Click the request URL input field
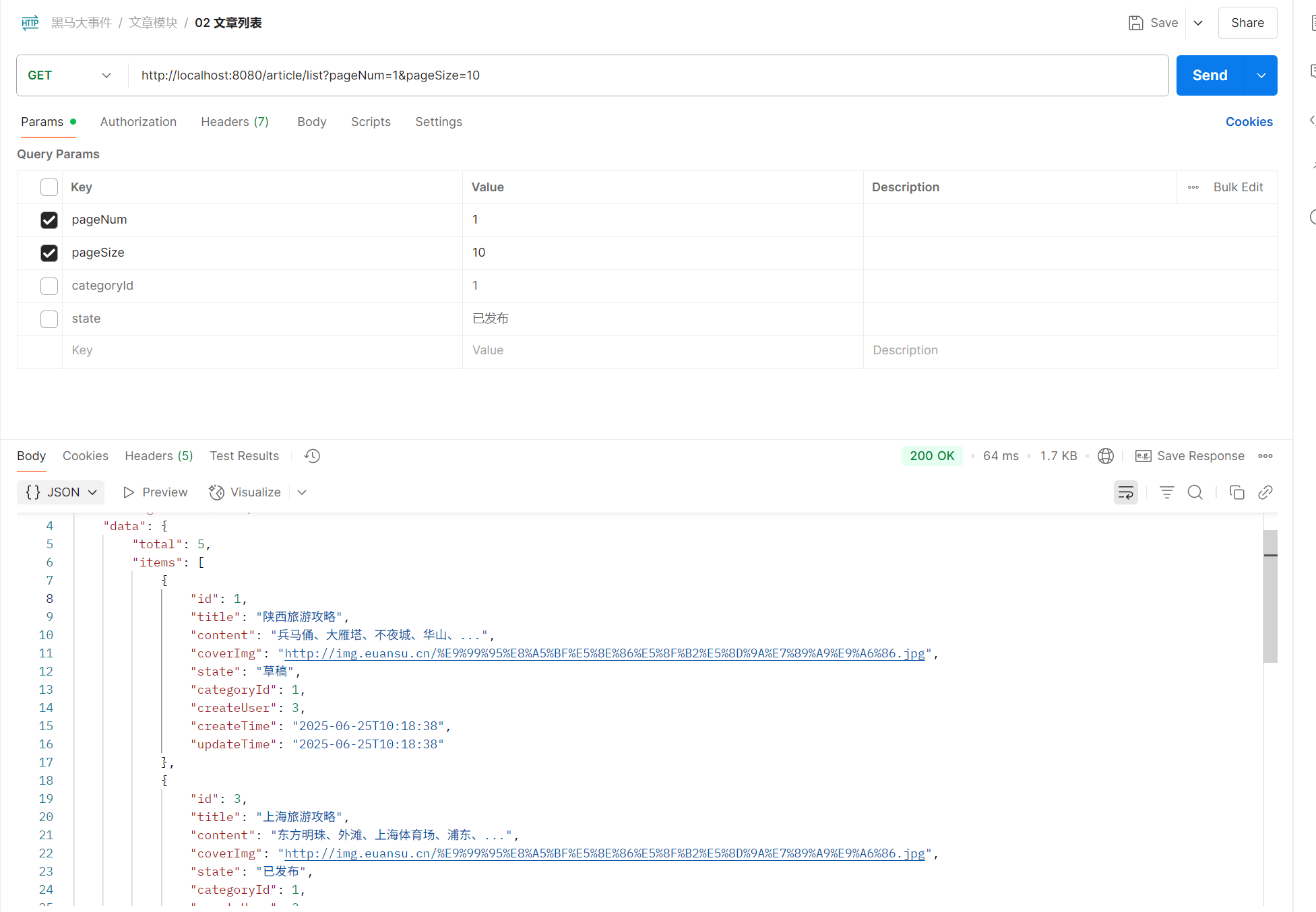The width and height of the screenshot is (1316, 912). click(647, 75)
